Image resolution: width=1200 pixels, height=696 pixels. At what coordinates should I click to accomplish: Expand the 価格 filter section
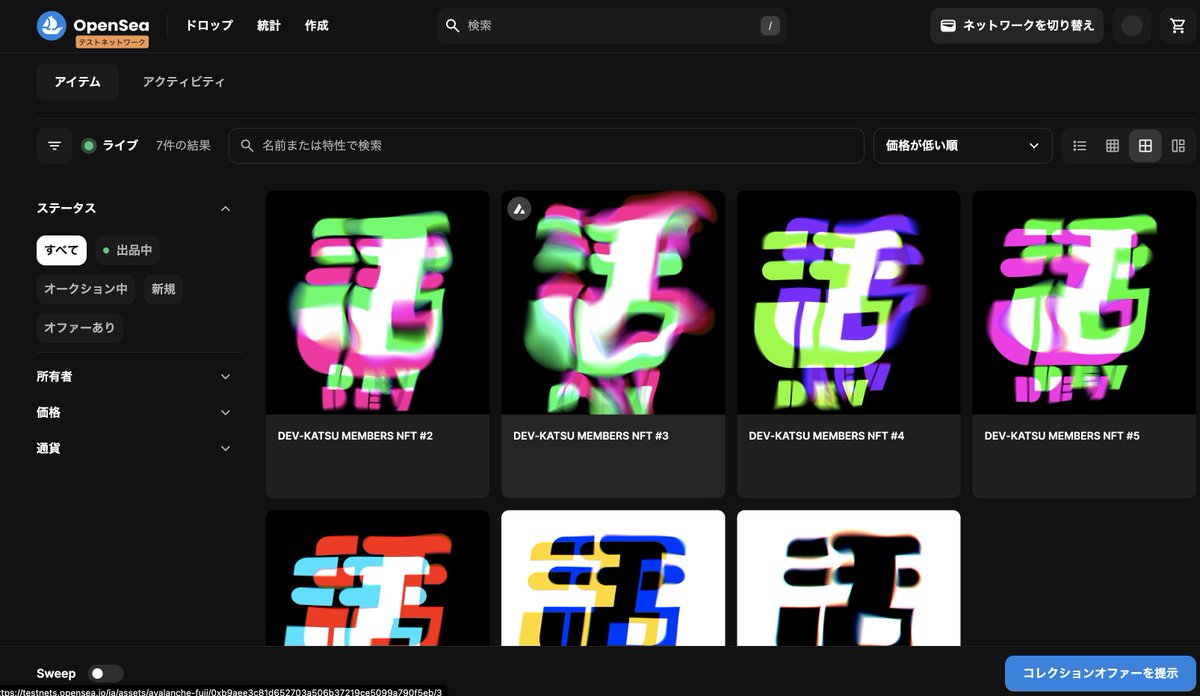click(134, 412)
